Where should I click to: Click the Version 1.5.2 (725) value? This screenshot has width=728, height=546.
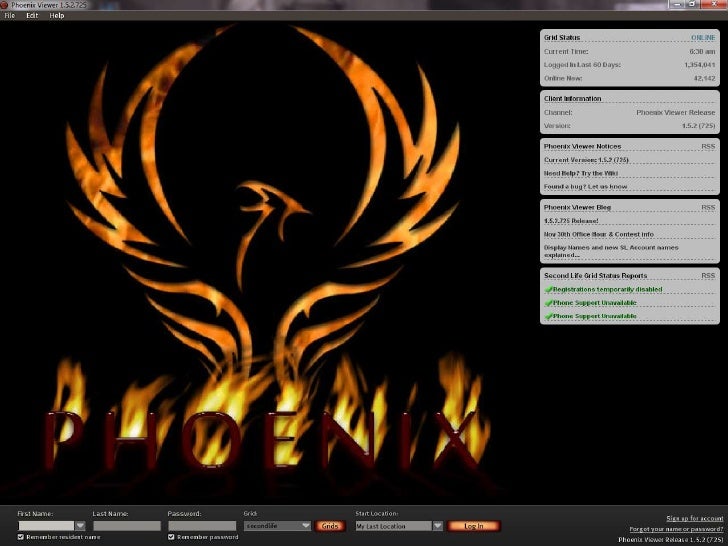pos(698,126)
